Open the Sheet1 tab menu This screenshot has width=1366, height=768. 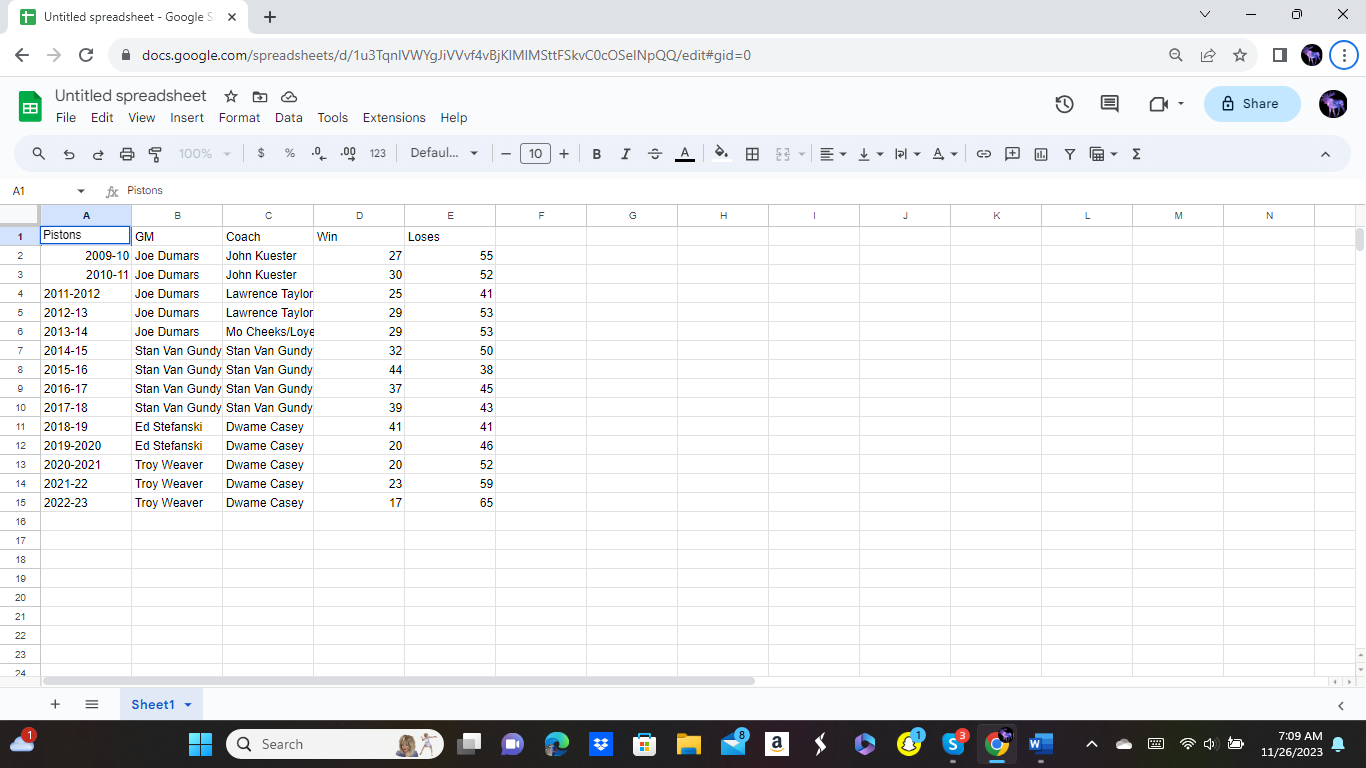click(188, 705)
